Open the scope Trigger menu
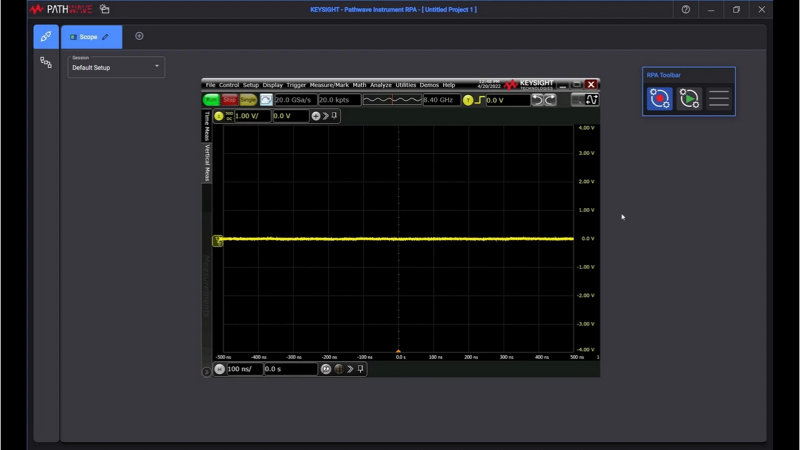Image resolution: width=800 pixels, height=450 pixels. pyautogui.click(x=296, y=85)
